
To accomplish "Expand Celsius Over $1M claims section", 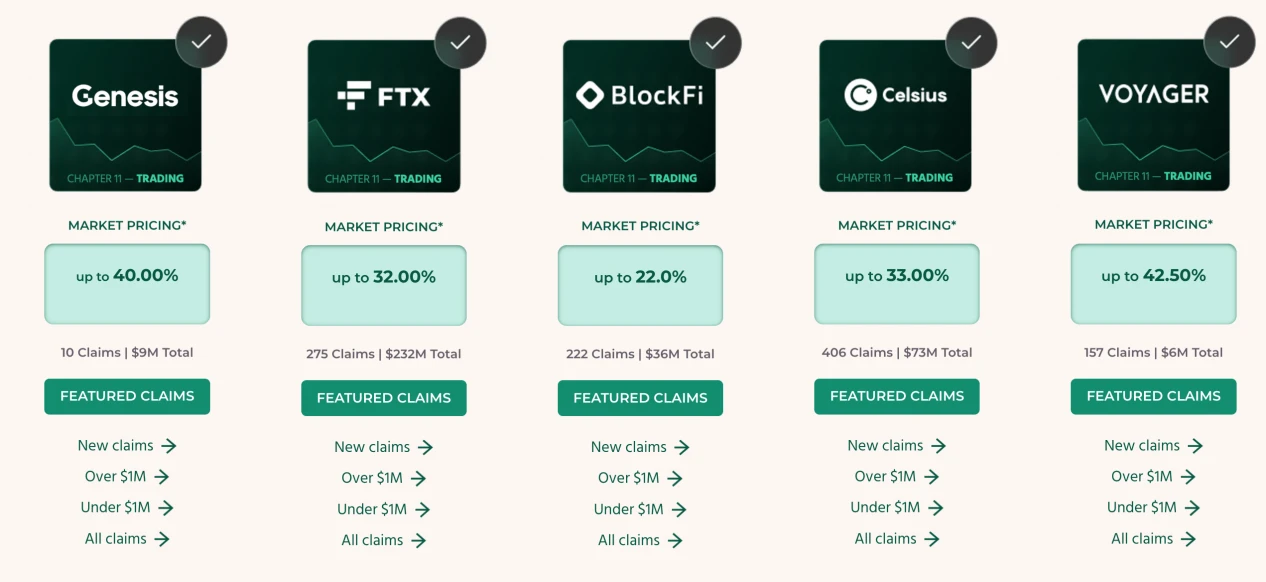I will click(x=897, y=476).
